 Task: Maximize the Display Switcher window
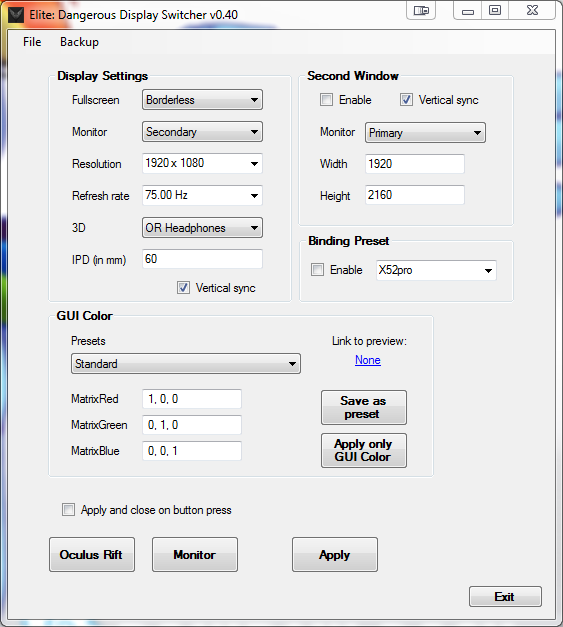point(495,10)
